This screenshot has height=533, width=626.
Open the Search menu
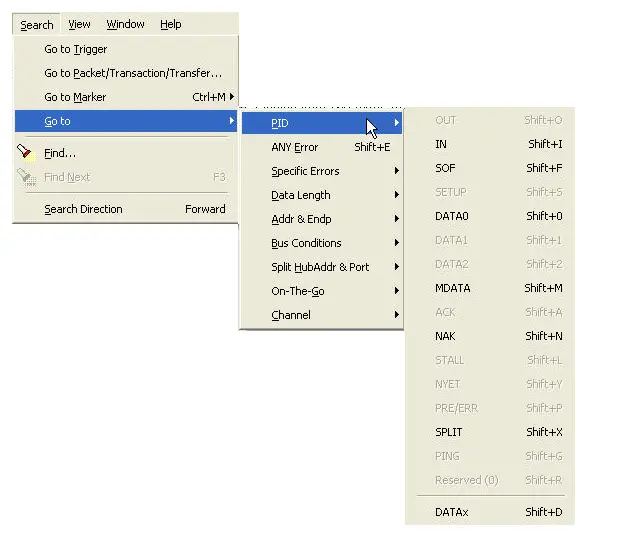coord(37,25)
